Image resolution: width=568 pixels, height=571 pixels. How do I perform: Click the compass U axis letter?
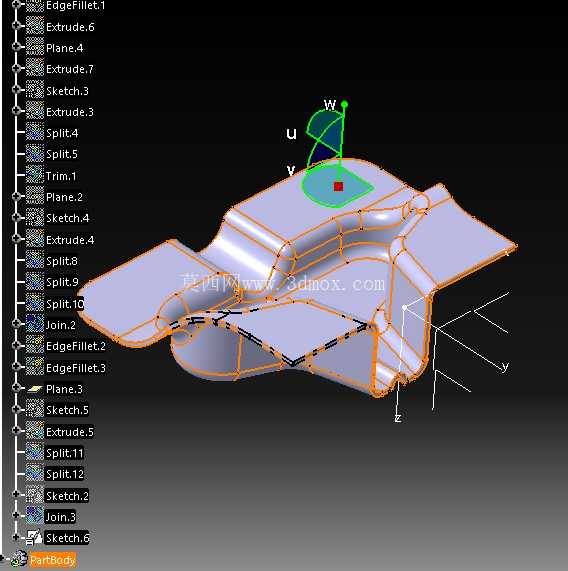[291, 134]
